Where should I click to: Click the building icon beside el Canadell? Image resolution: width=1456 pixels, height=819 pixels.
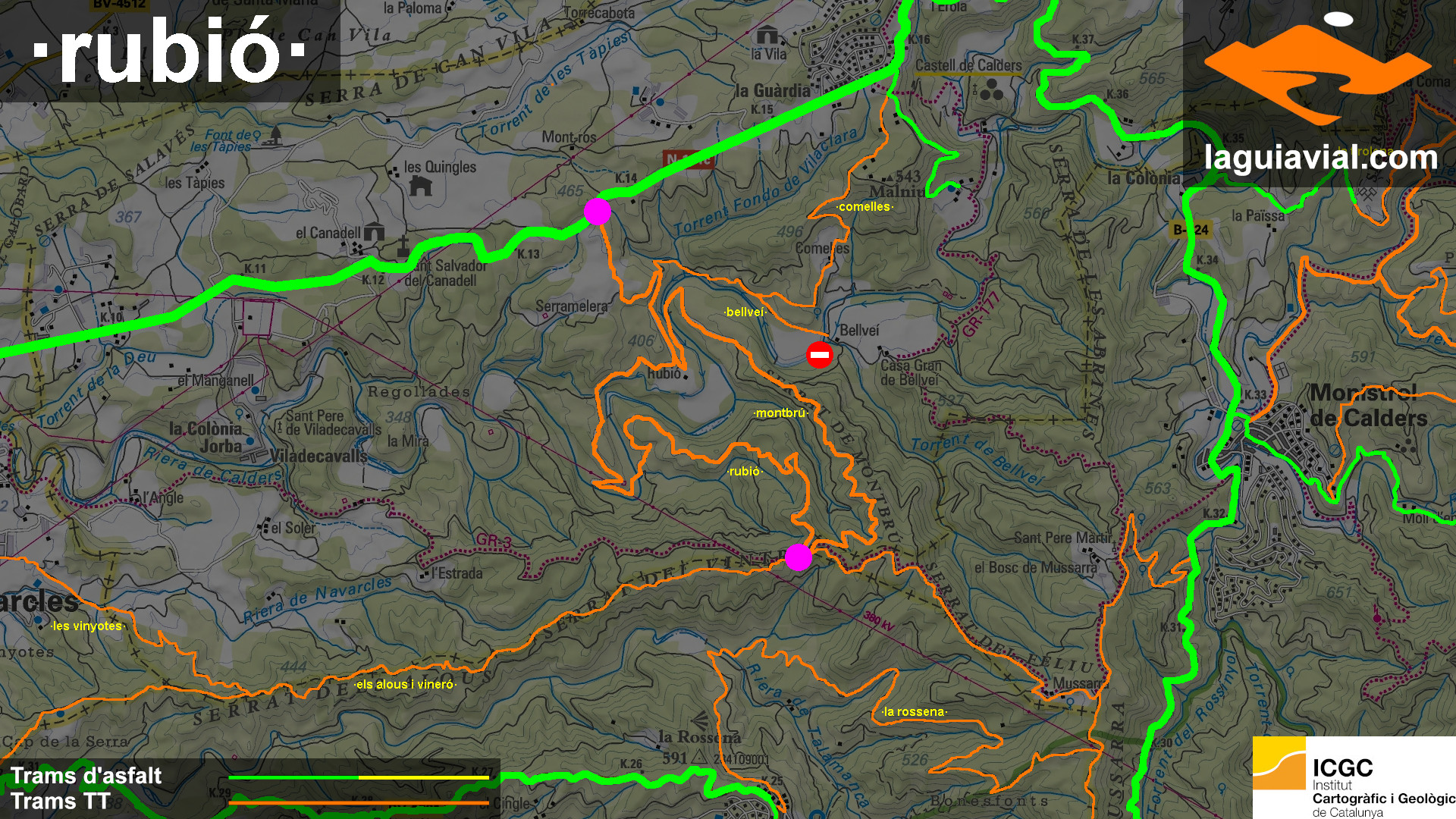click(x=374, y=232)
